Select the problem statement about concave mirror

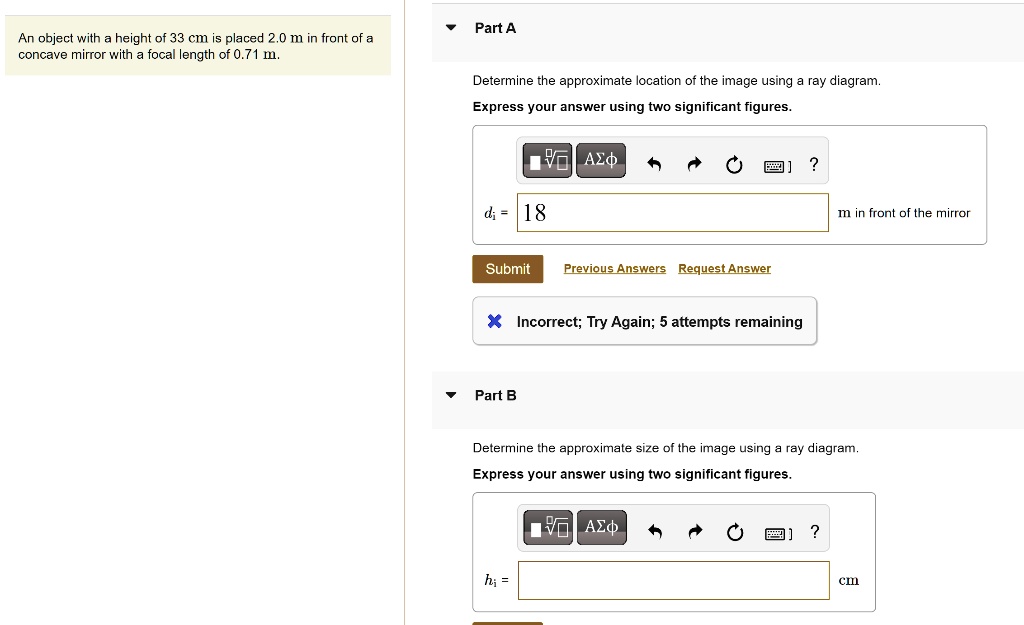tap(196, 46)
